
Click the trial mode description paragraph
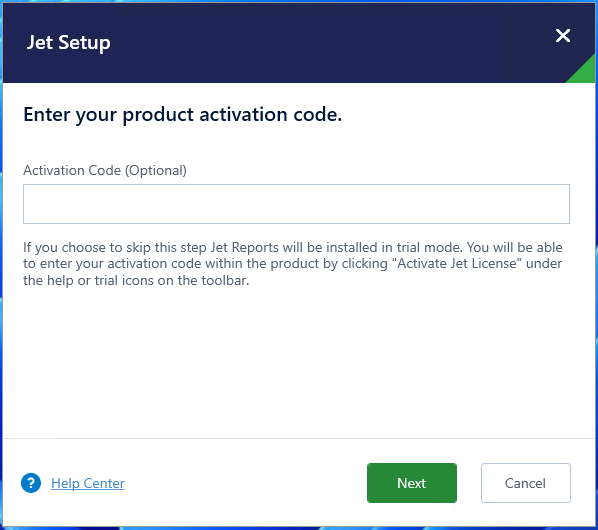pos(293,264)
